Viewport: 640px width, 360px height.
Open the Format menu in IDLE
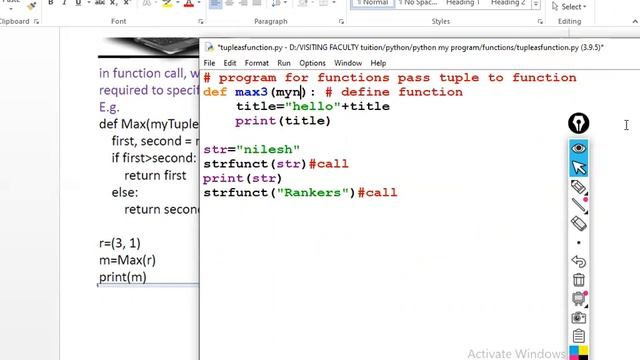click(x=256, y=63)
